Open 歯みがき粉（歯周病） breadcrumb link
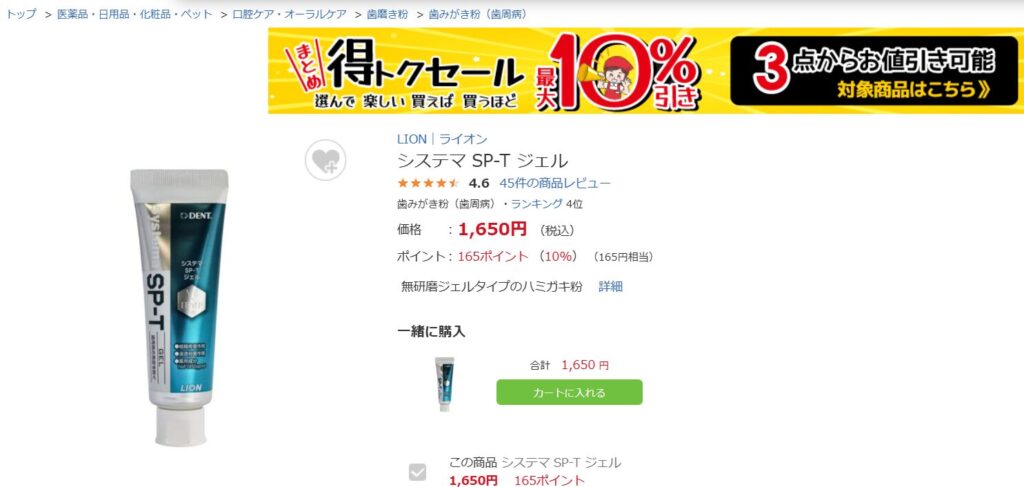This screenshot has height=487, width=1024. (x=477, y=14)
